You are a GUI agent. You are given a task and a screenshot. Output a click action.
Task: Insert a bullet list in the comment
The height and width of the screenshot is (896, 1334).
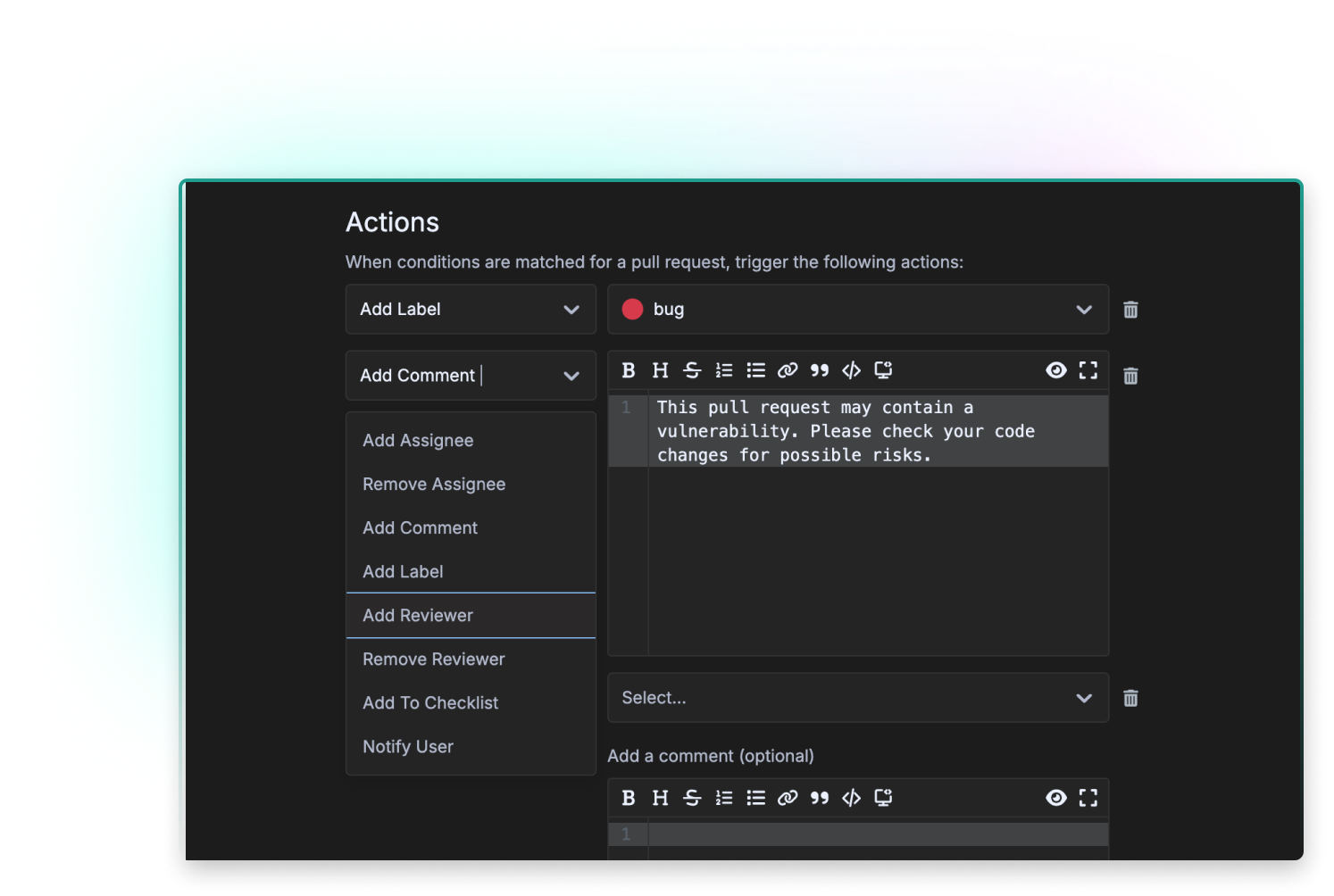(756, 369)
